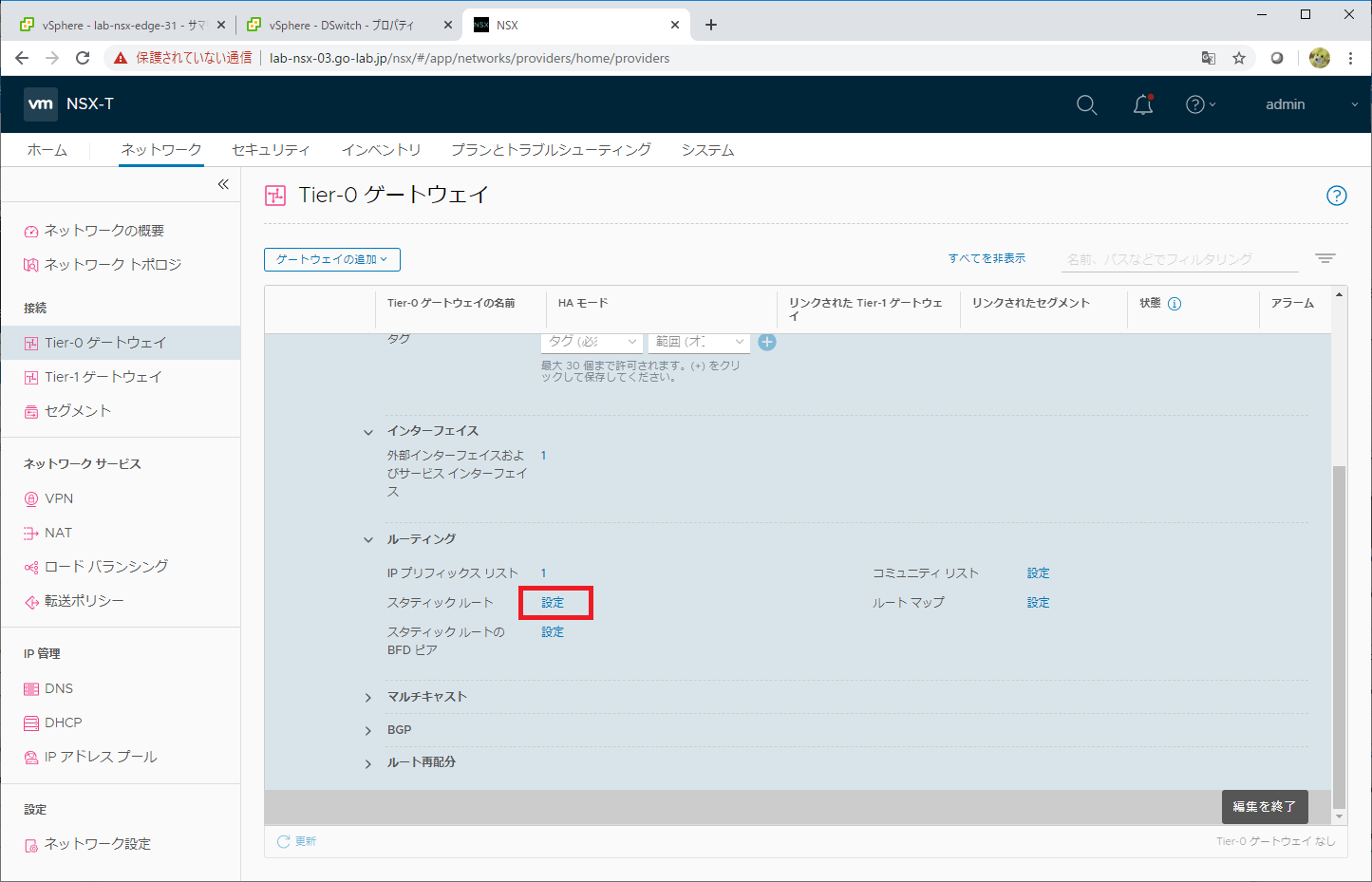Viewport: 1372px width, 882px height.
Task: Click the browser profile avatar icon
Action: coord(1319,58)
